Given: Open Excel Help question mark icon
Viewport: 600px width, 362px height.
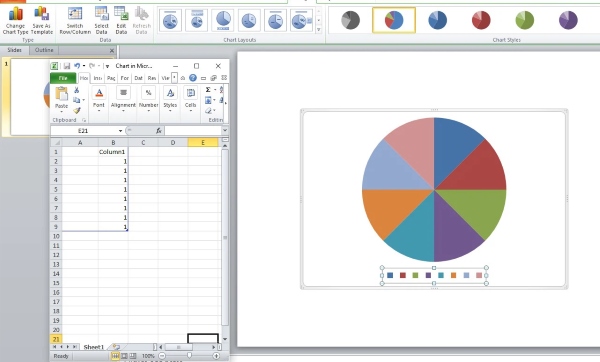Looking at the screenshot, I should click(193, 78).
